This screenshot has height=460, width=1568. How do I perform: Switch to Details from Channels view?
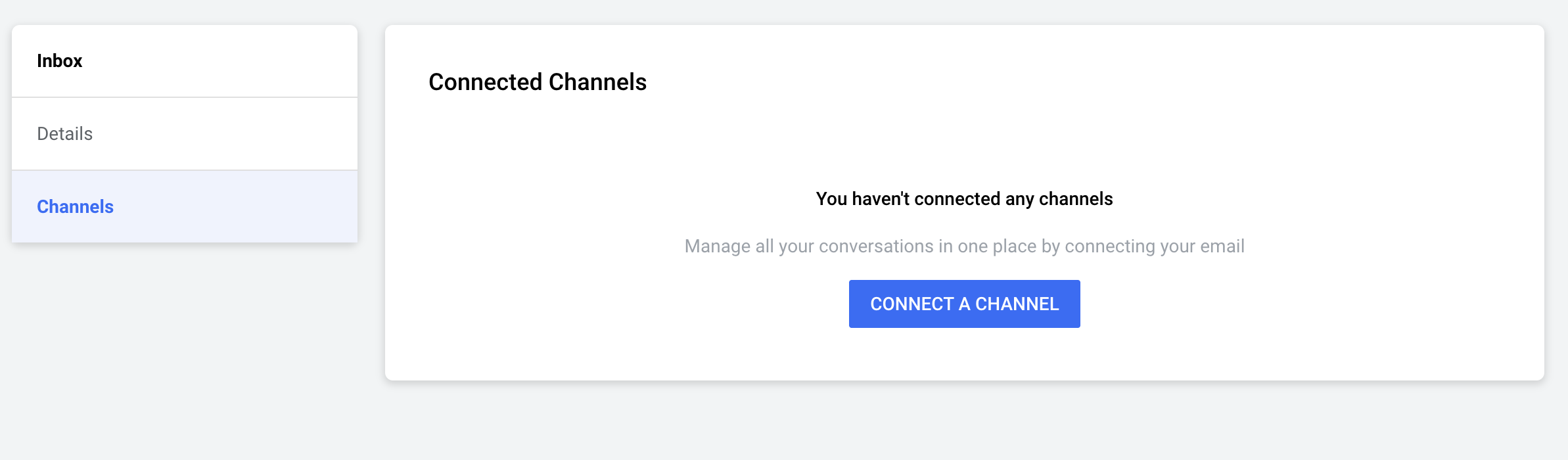tap(65, 134)
